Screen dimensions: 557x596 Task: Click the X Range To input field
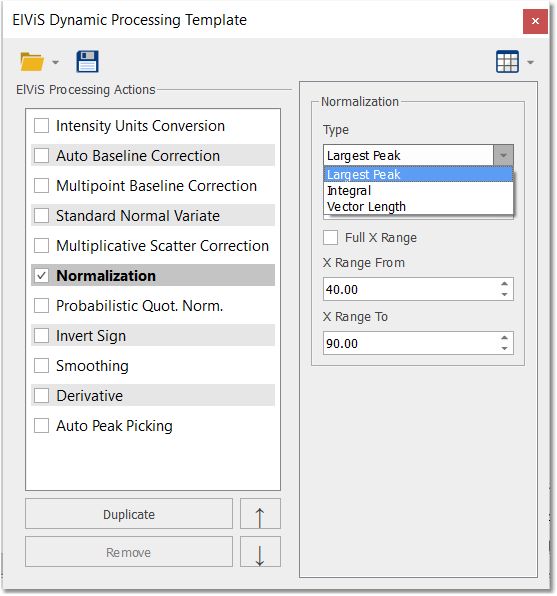[x=410, y=343]
